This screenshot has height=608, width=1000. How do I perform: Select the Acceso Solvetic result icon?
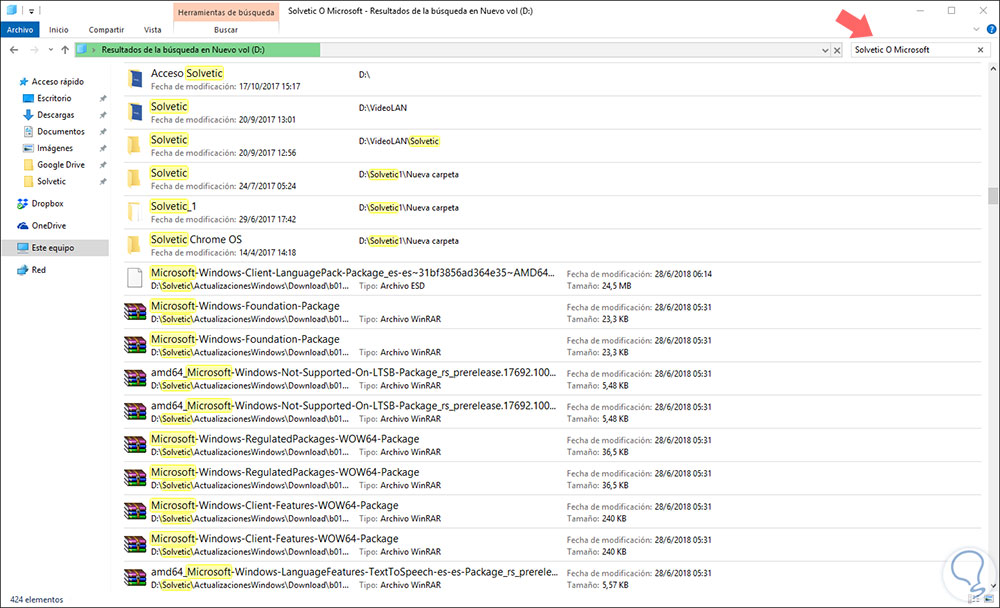point(135,78)
